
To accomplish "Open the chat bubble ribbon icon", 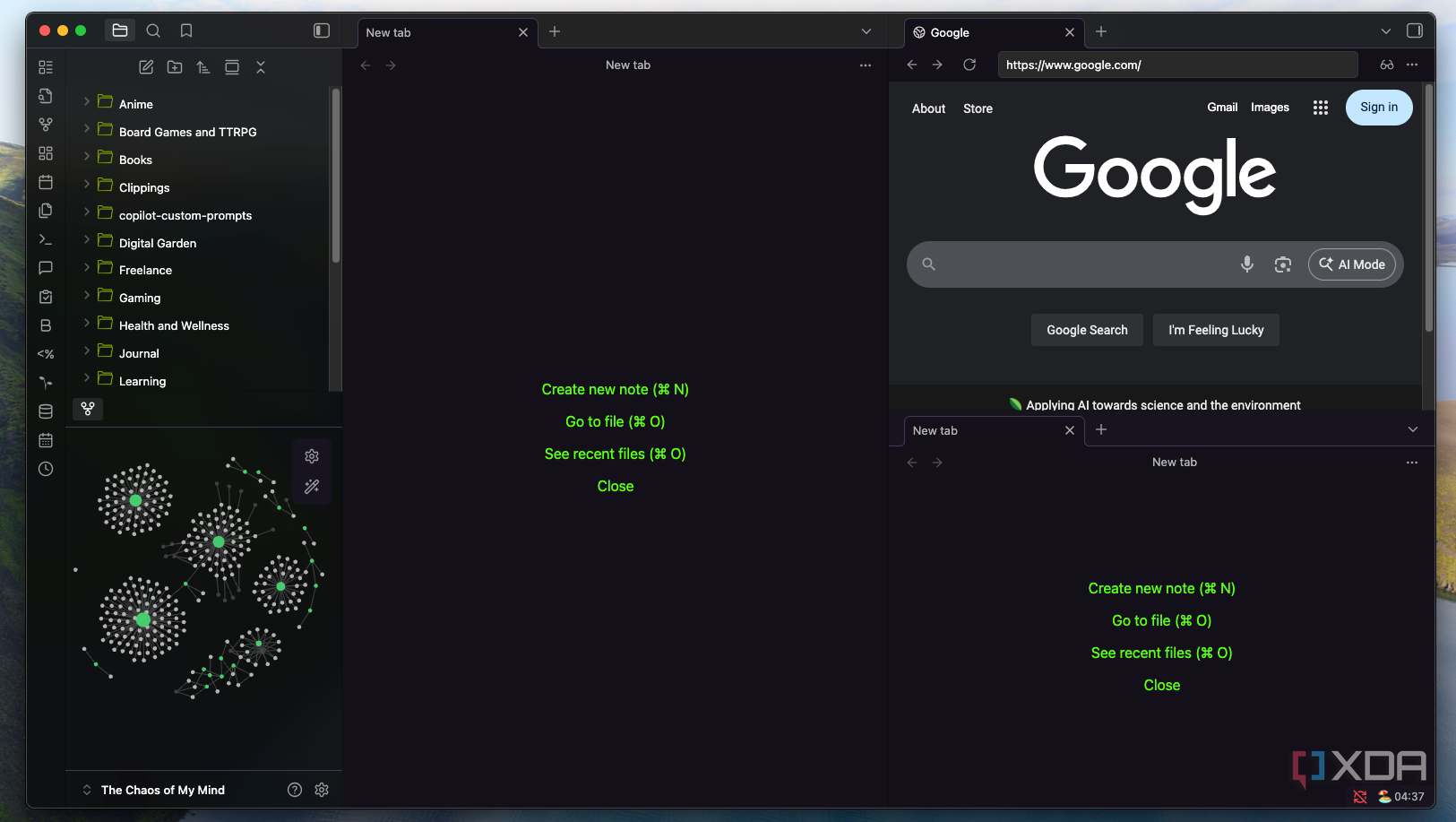I will point(46,268).
